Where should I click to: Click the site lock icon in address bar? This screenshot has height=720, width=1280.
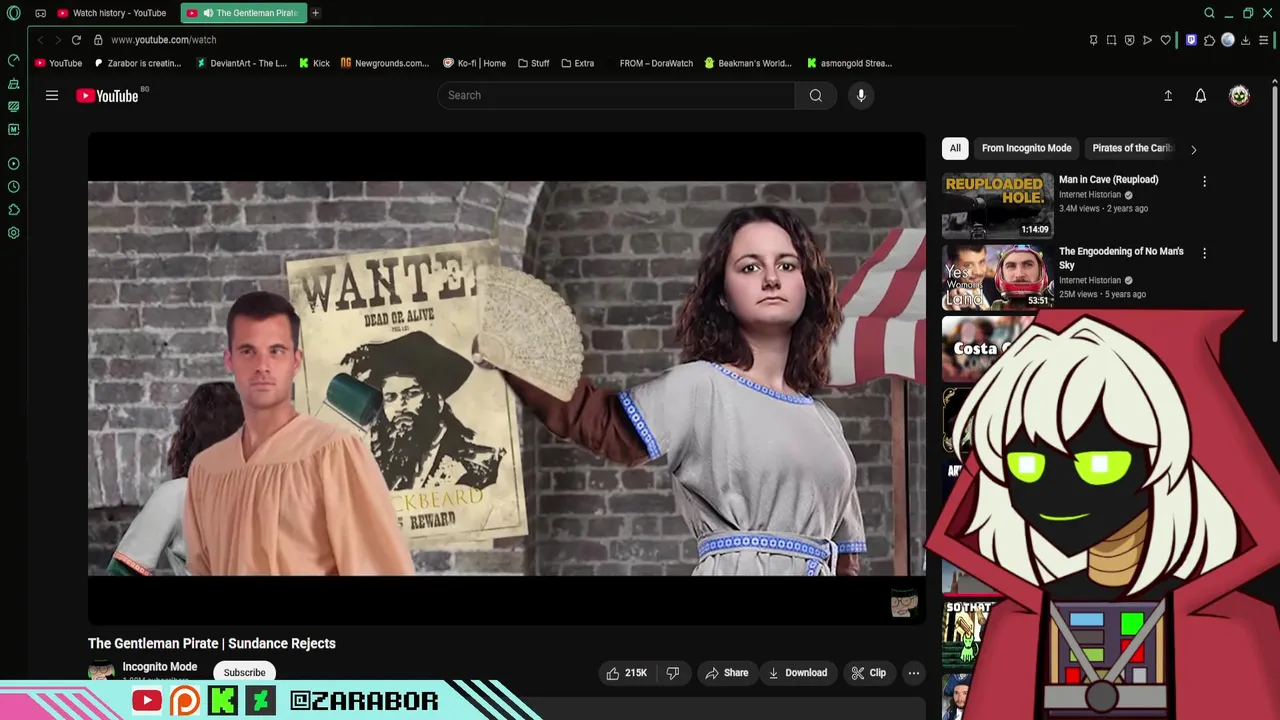(98, 40)
